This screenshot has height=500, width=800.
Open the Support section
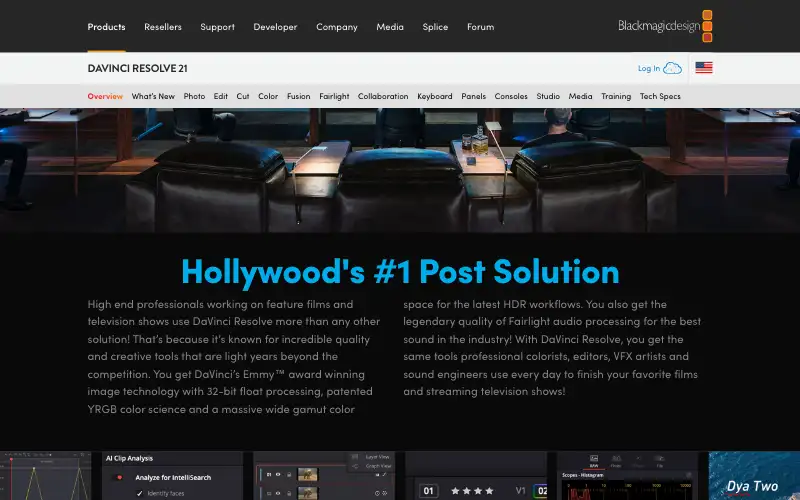pyautogui.click(x=217, y=27)
